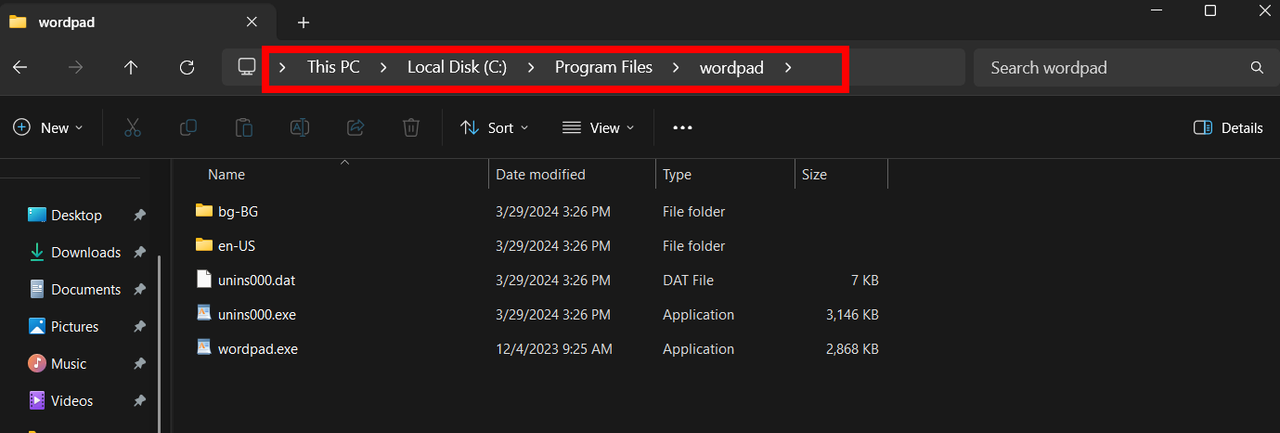Click the pin icon beside Pictures
Image resolution: width=1280 pixels, height=433 pixels.
pyautogui.click(x=140, y=326)
